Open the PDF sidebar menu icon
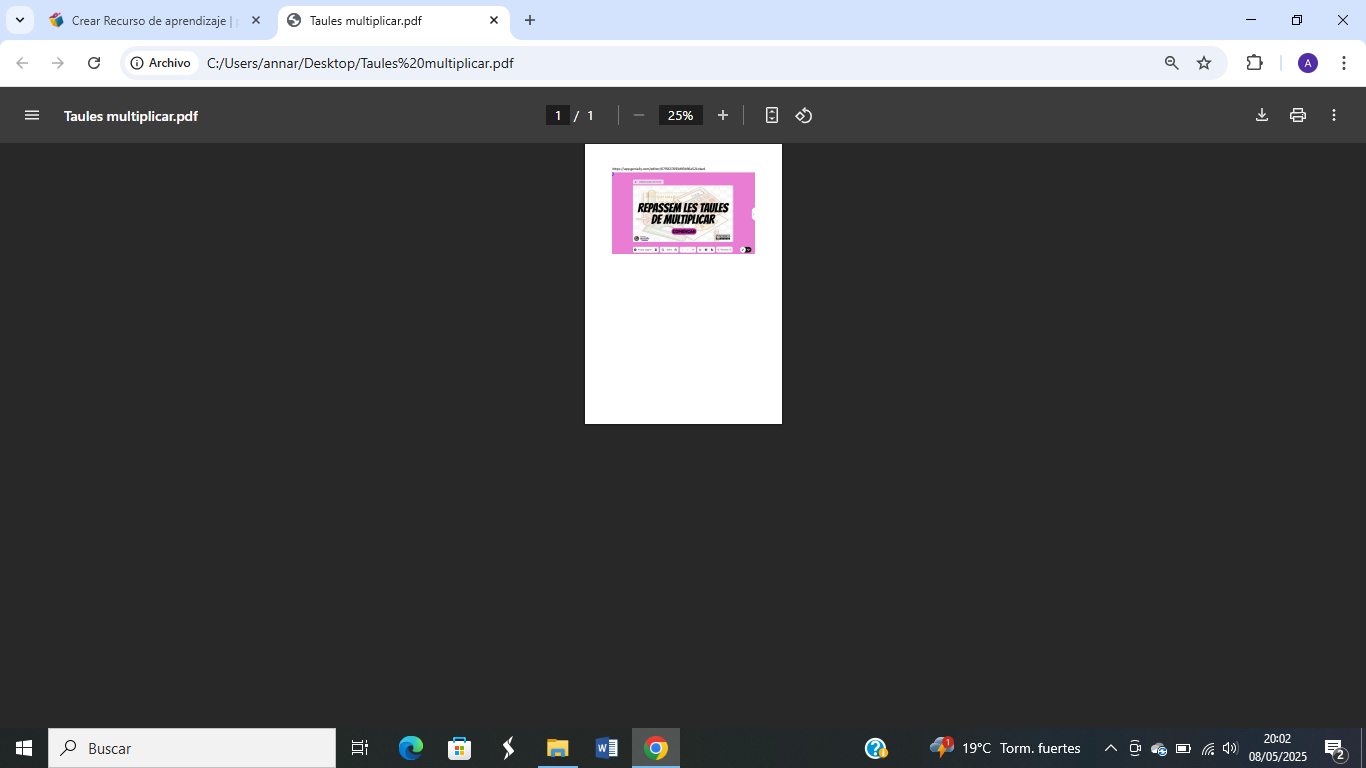Viewport: 1366px width, 768px height. click(32, 115)
